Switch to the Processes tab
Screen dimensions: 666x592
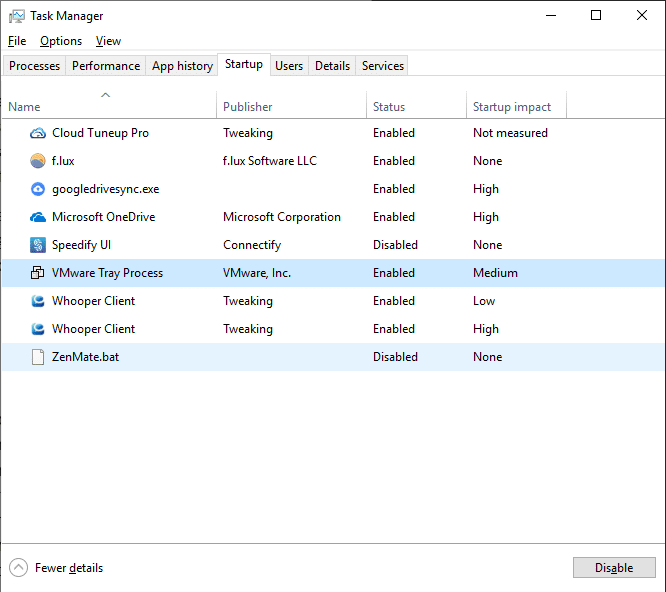coord(34,66)
